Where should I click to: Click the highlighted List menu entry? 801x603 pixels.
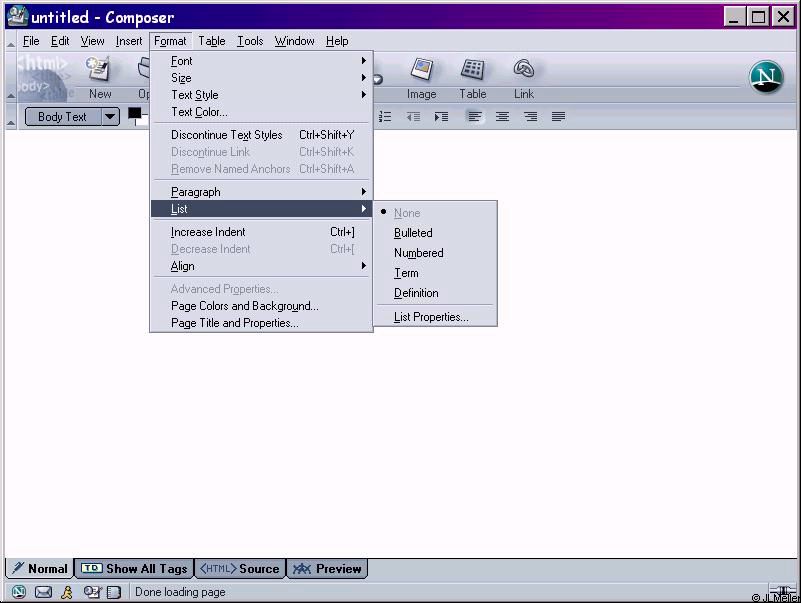[263, 208]
